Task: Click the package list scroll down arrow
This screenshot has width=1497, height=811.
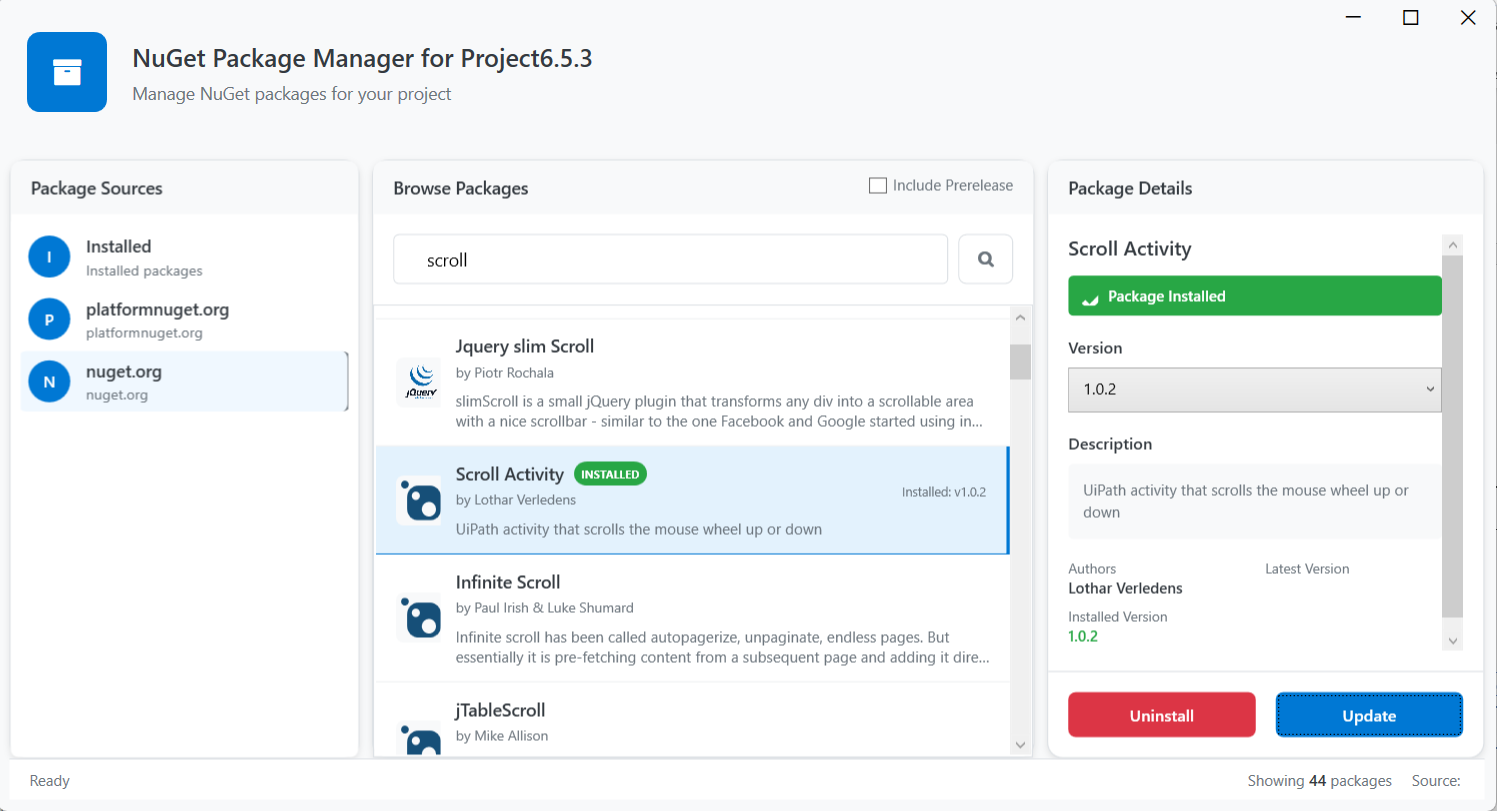Action: [1020, 744]
